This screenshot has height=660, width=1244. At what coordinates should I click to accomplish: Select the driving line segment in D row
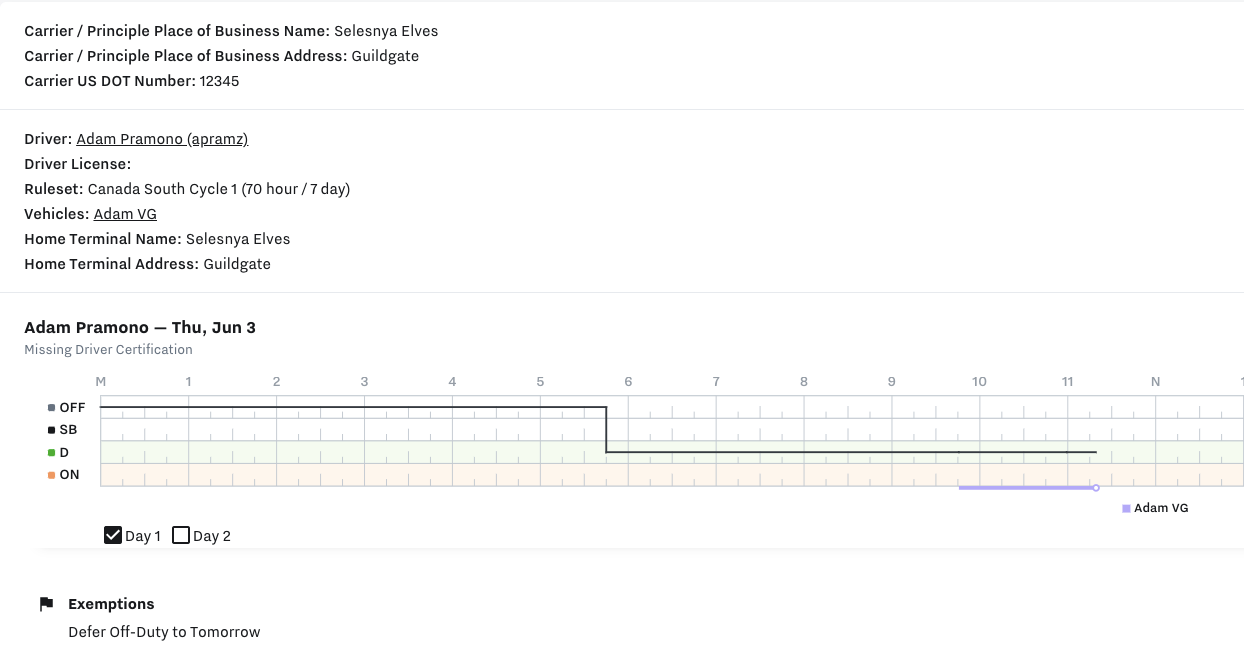coord(850,452)
